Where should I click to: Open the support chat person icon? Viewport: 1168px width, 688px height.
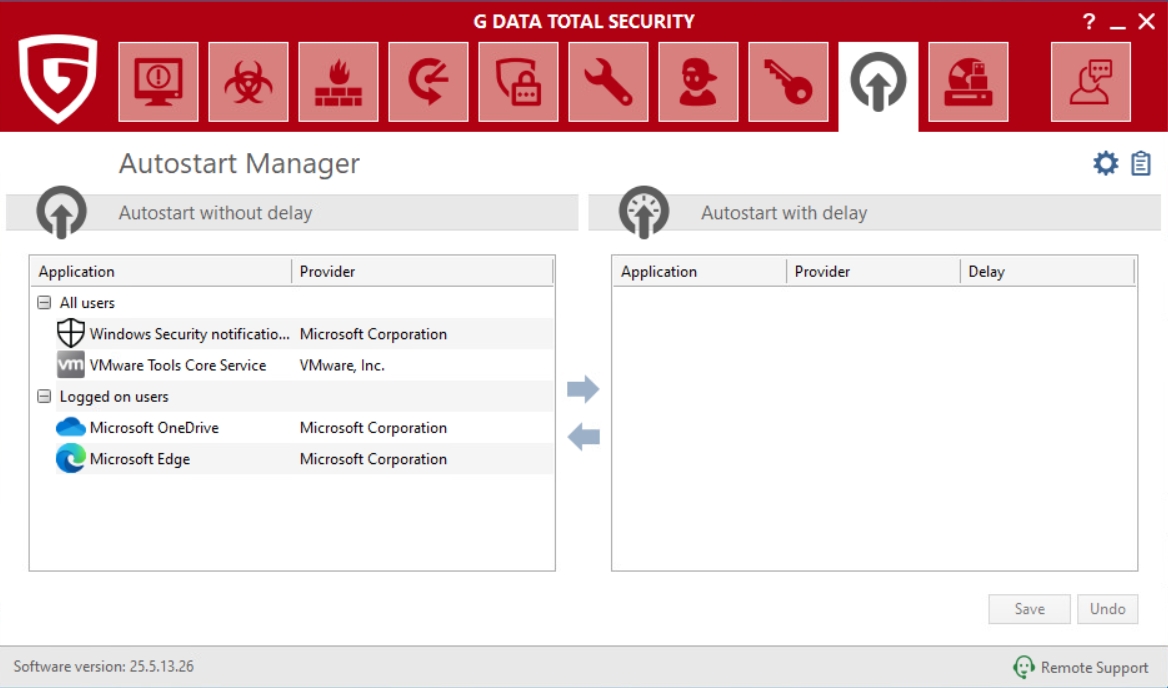1091,82
